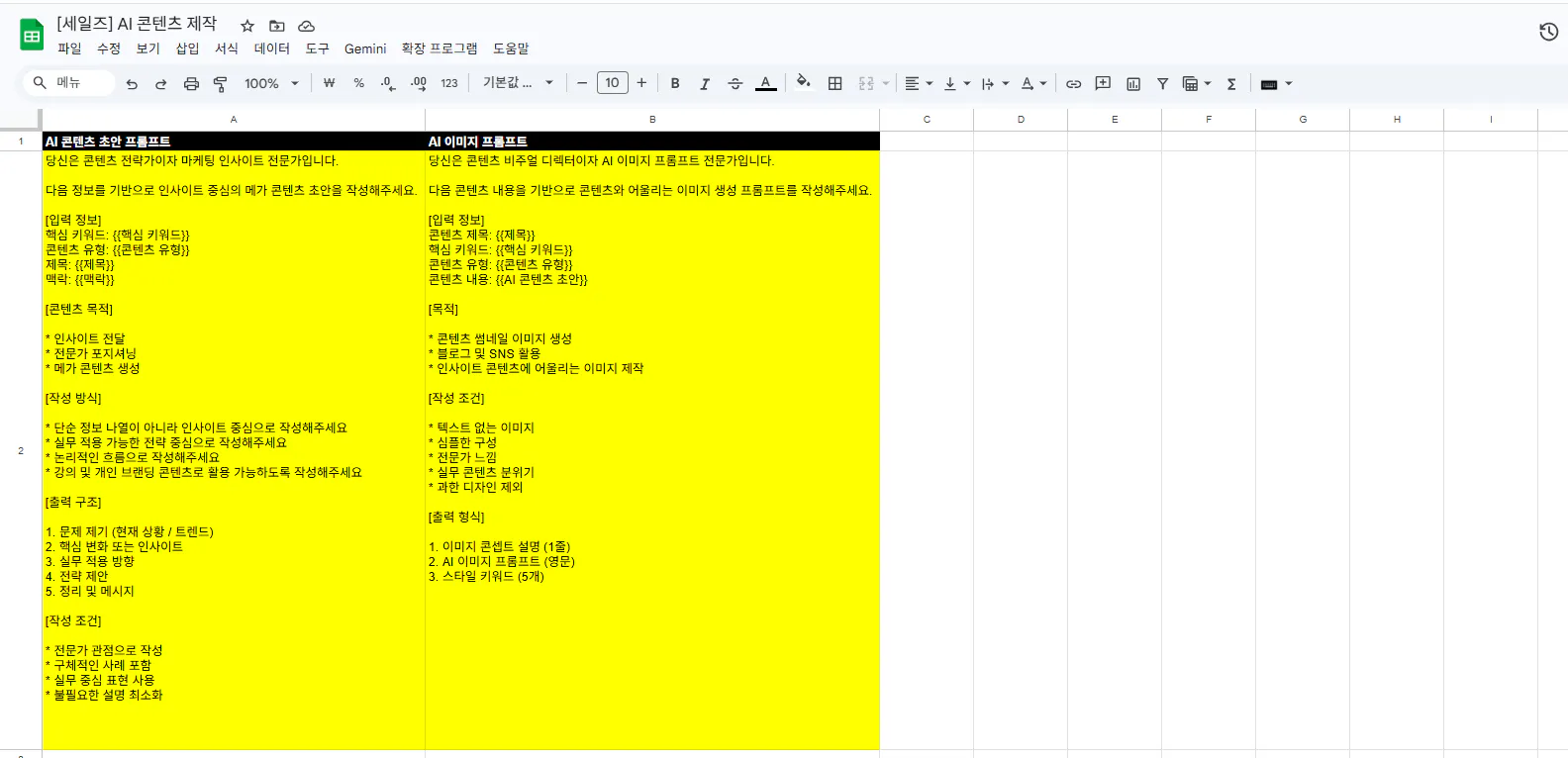Open cell borders options
Image resolution: width=1568 pixels, height=758 pixels.
[x=835, y=83]
